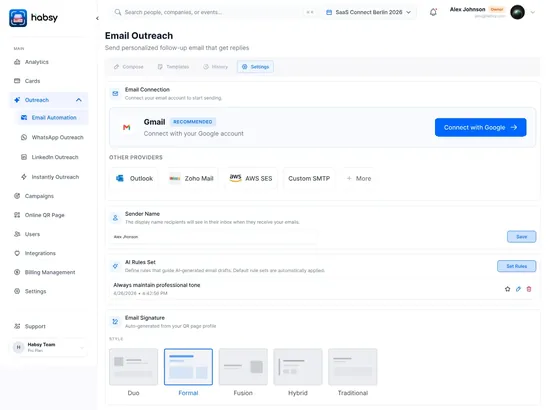Open the SaaS Connect Berlin 2026 event dropdown
Screen dimensions: 548x410
coord(368,12)
